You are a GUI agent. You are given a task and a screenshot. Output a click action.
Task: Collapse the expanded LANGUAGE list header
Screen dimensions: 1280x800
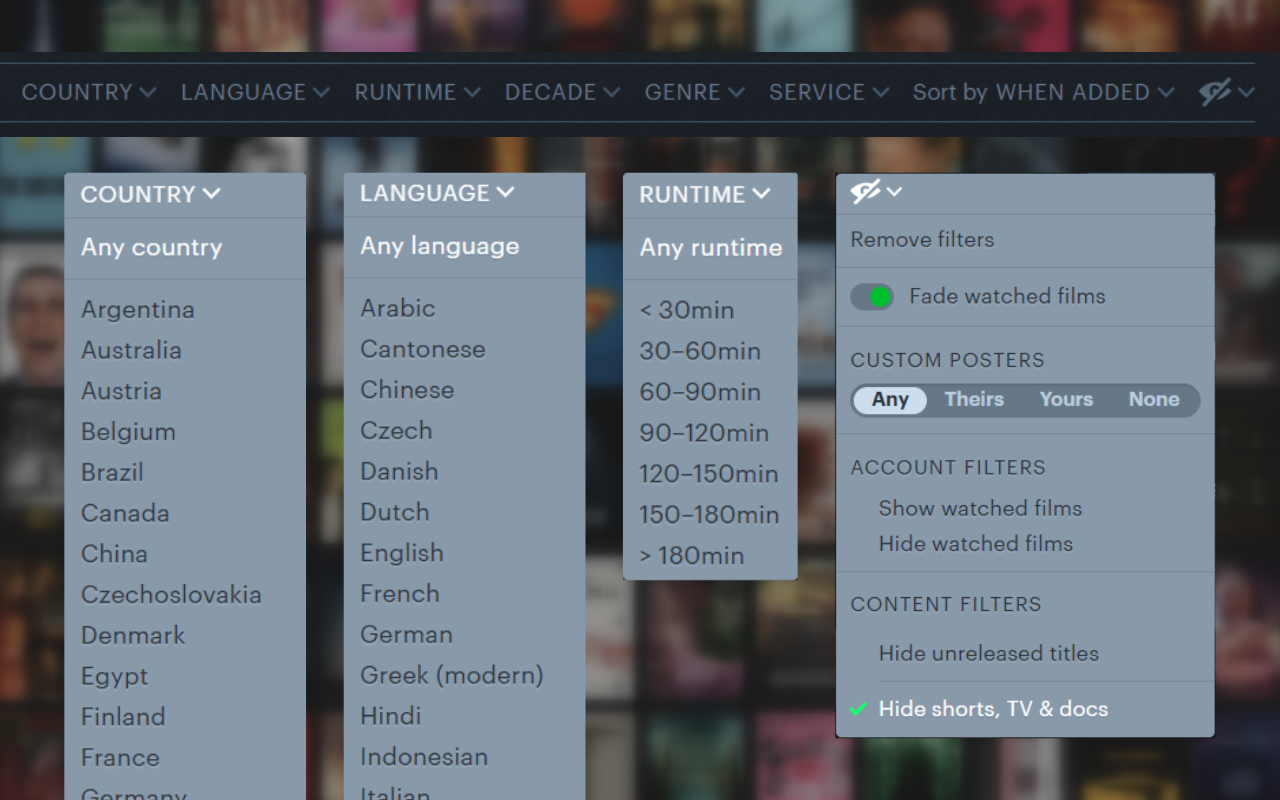[x=437, y=194]
